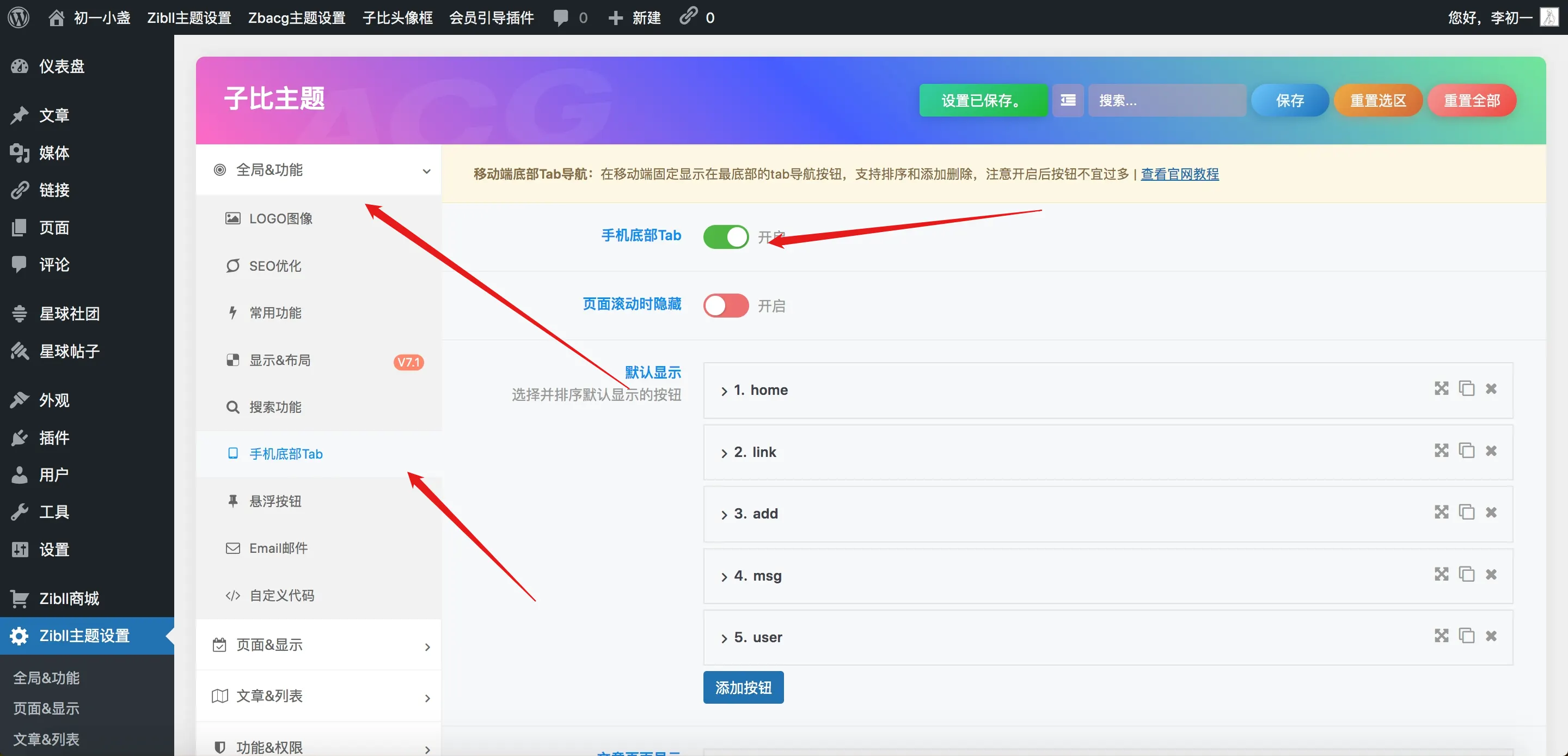Click the 搜索 settings search field
Viewport: 1568px width, 756px height.
[1167, 100]
